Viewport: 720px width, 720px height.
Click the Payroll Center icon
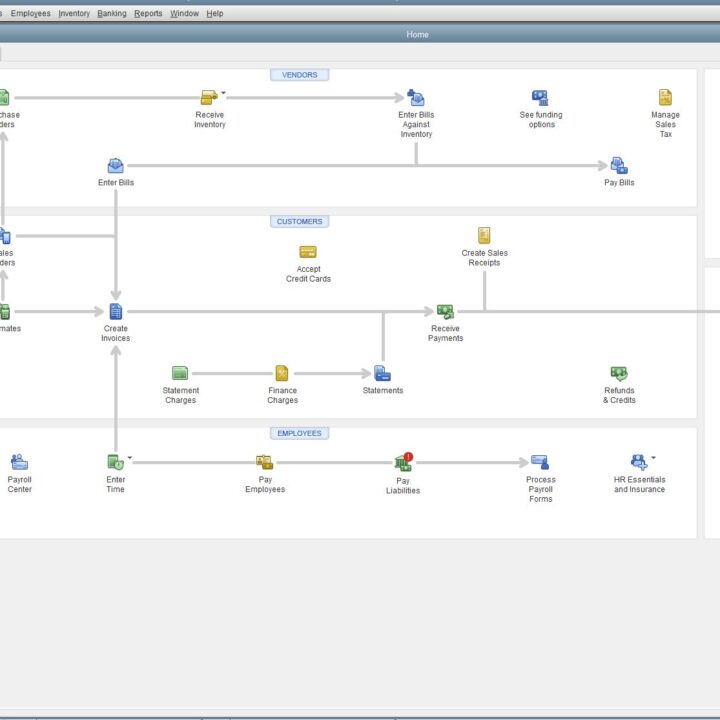click(x=19, y=462)
